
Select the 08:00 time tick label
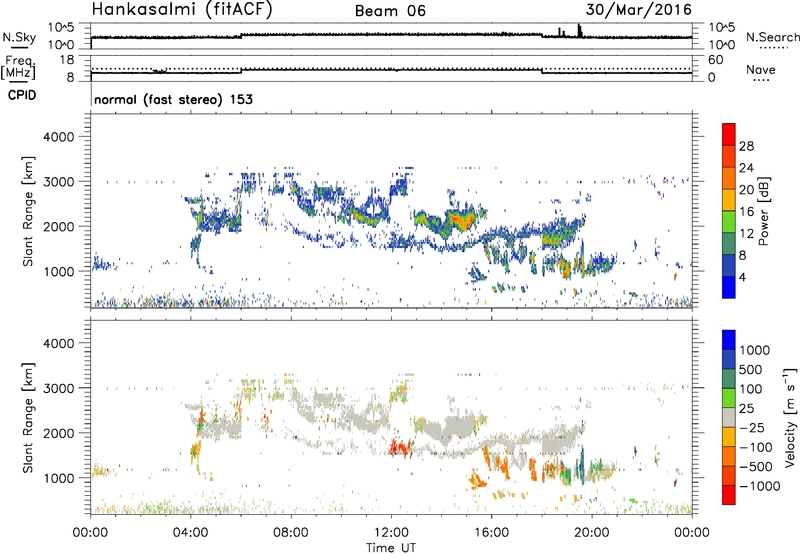[x=291, y=533]
